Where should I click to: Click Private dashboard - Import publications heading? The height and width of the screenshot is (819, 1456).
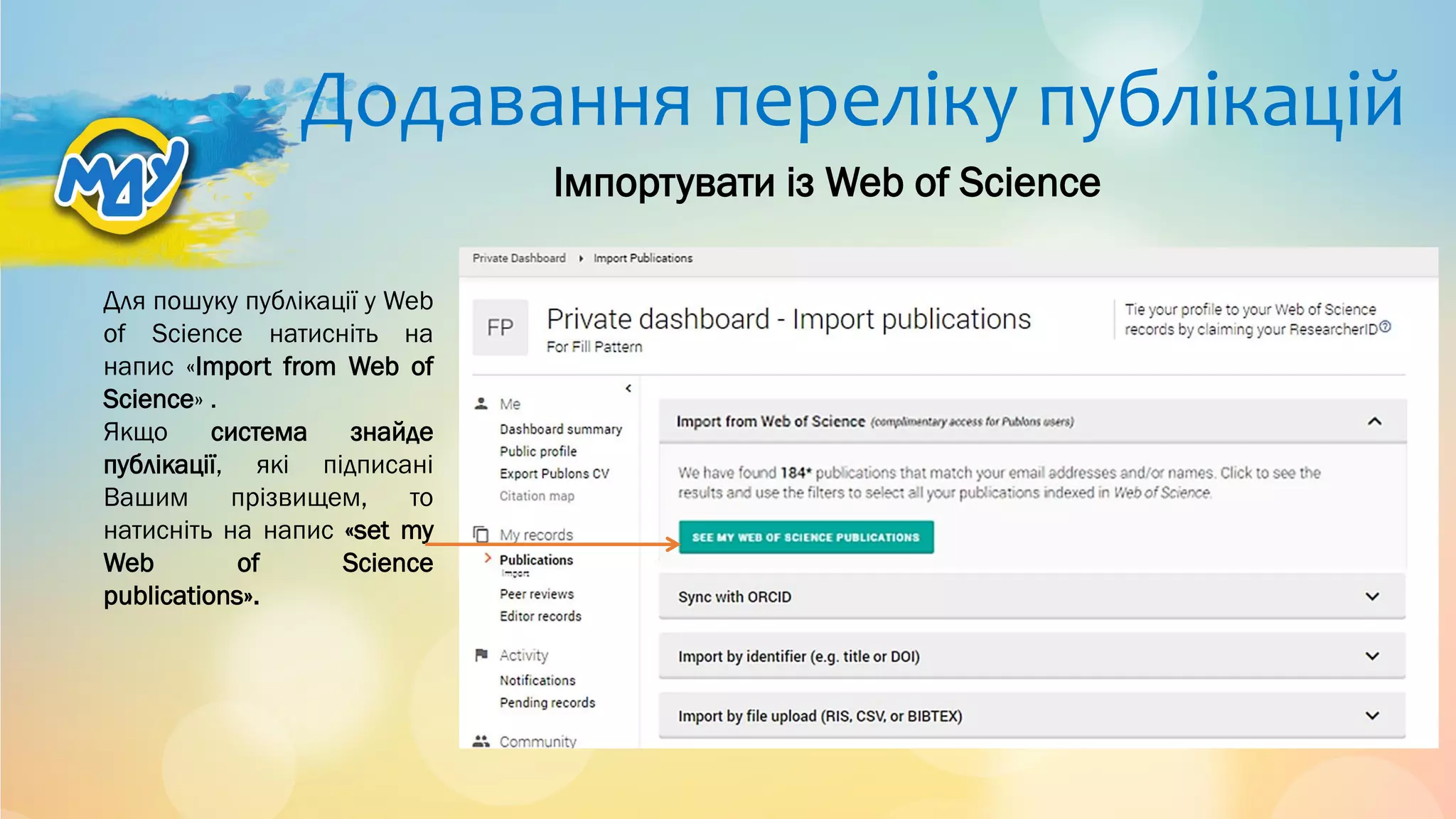pos(788,319)
